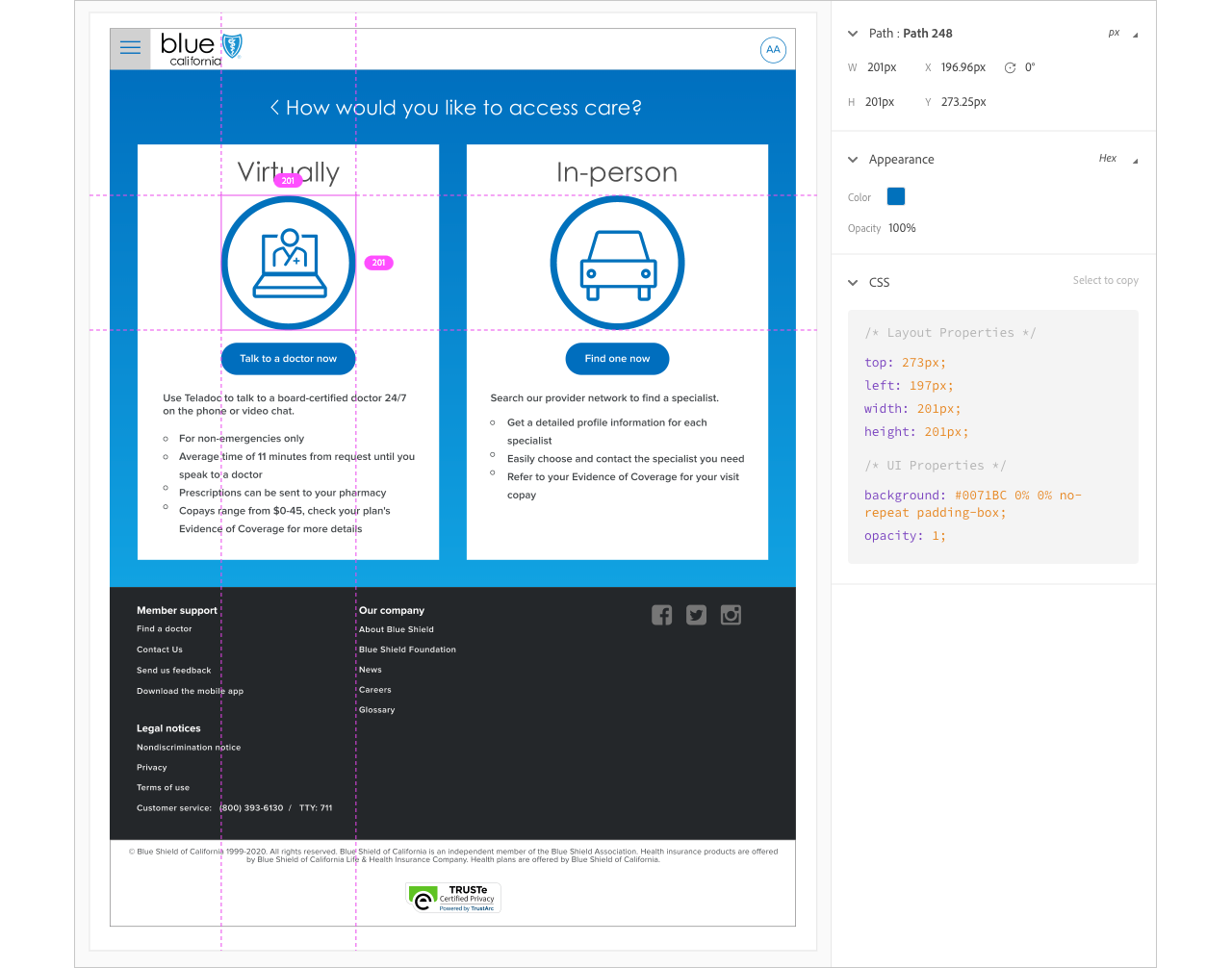Click the Opacity 100% value

902,229
